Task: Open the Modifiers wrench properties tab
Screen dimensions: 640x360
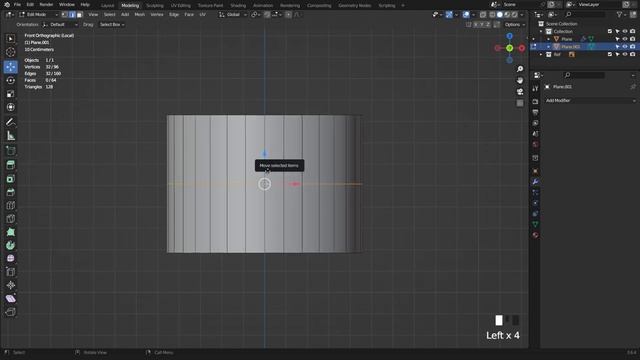Action: click(536, 182)
